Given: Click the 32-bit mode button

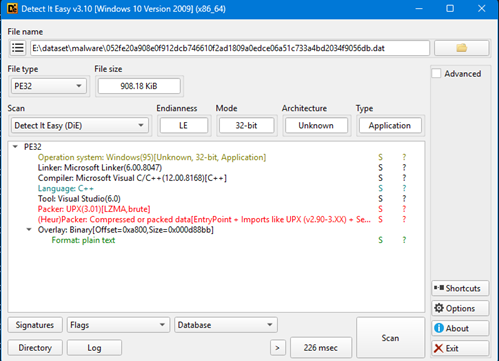Looking at the screenshot, I should tap(246, 126).
